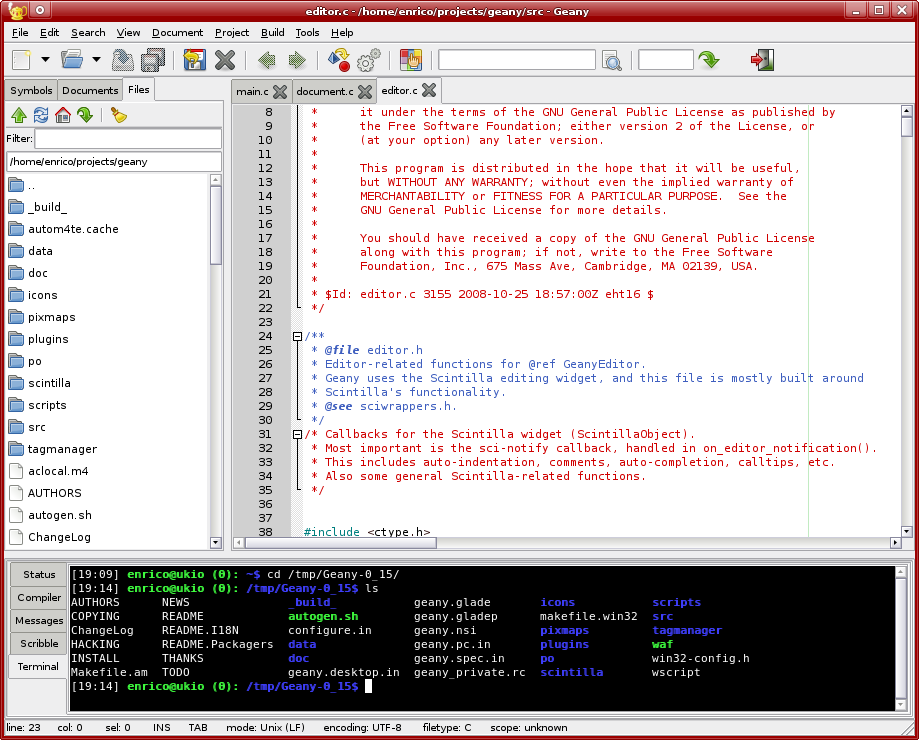Click the file list scroll-down arrow
This screenshot has height=740, width=919.
216,543
